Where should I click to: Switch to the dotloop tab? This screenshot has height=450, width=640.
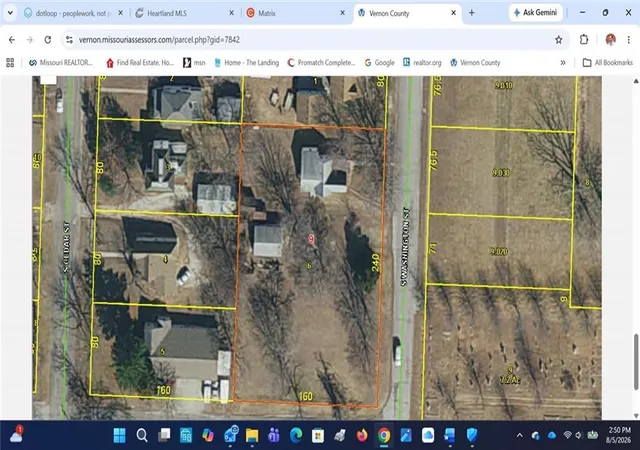pyautogui.click(x=73, y=13)
